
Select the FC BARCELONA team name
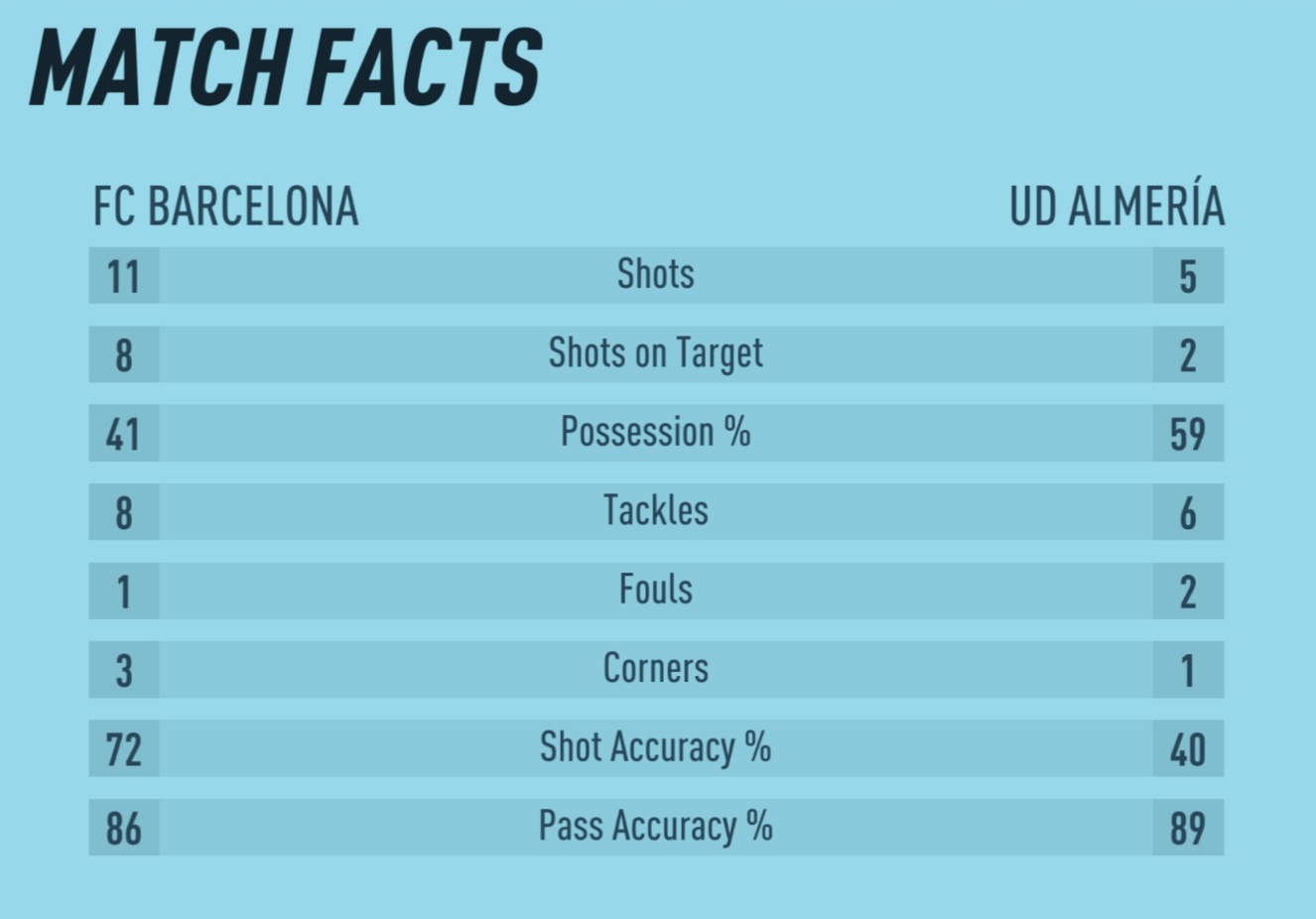225,207
